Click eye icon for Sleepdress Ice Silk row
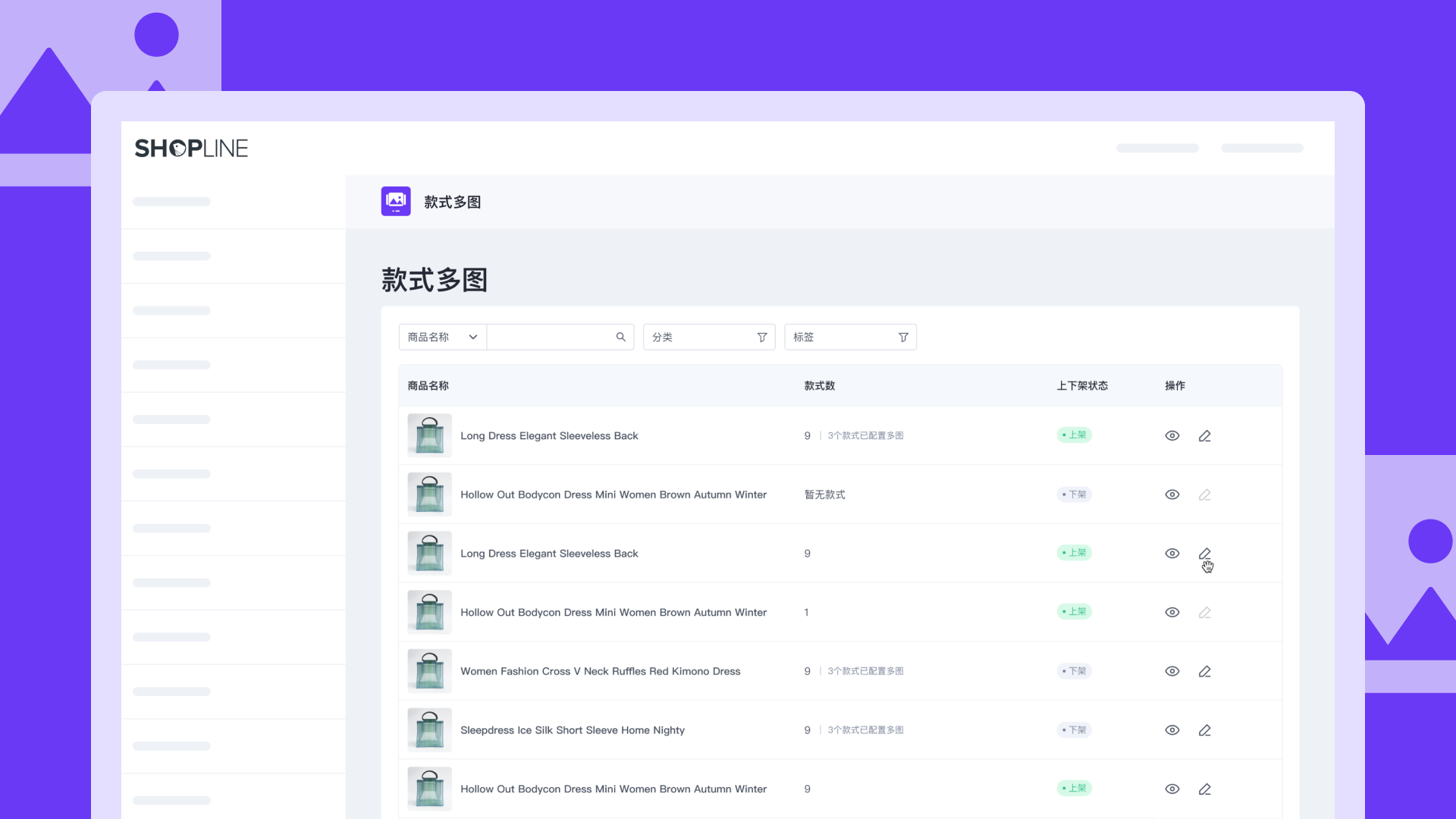The image size is (1456, 819). [1172, 730]
